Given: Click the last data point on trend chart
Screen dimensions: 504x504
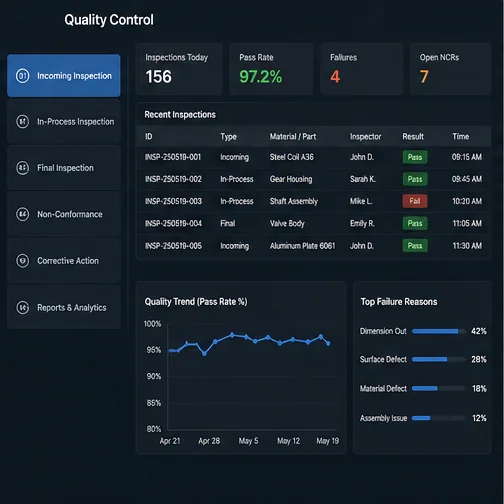Looking at the screenshot, I should coord(328,343).
